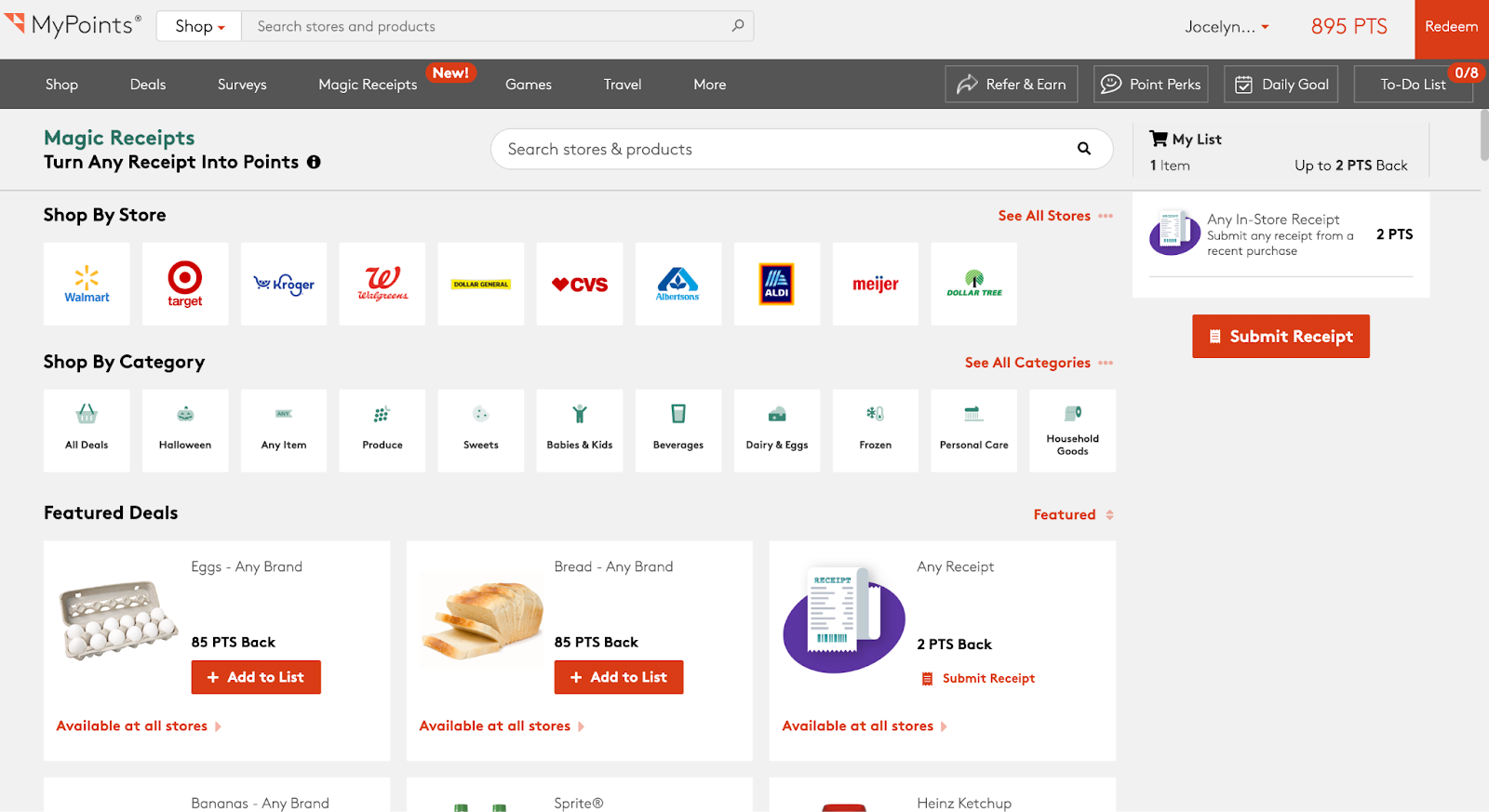
Task: Select the Albertsons store logo
Action: point(678,284)
